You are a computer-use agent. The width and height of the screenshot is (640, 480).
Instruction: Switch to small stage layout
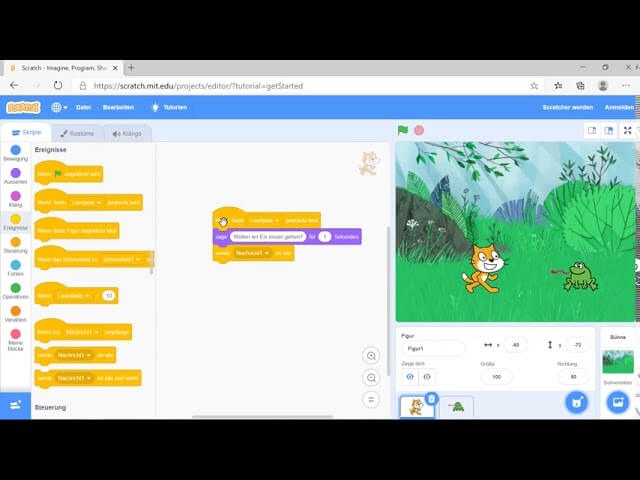coord(592,131)
